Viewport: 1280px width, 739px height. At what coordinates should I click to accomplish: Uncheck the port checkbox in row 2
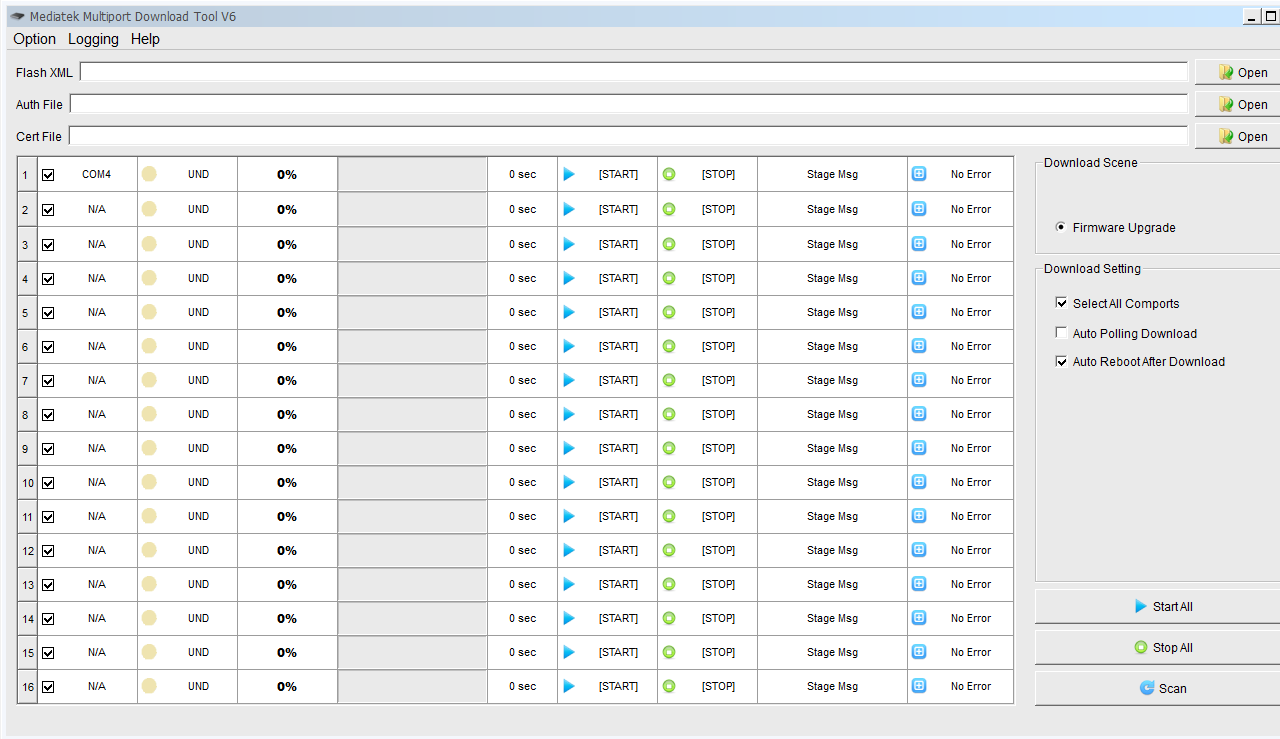(48, 210)
